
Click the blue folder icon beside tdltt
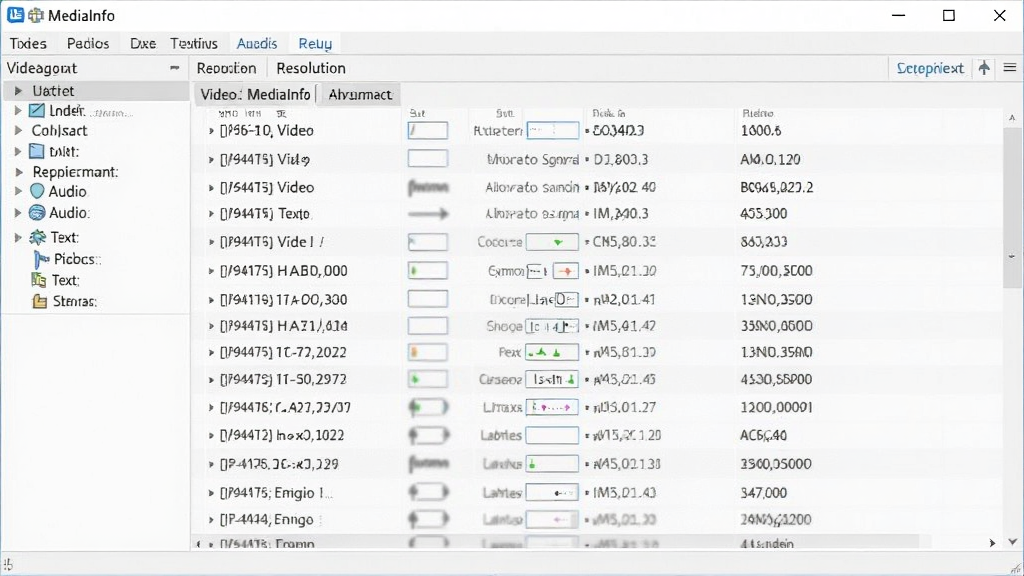37,152
